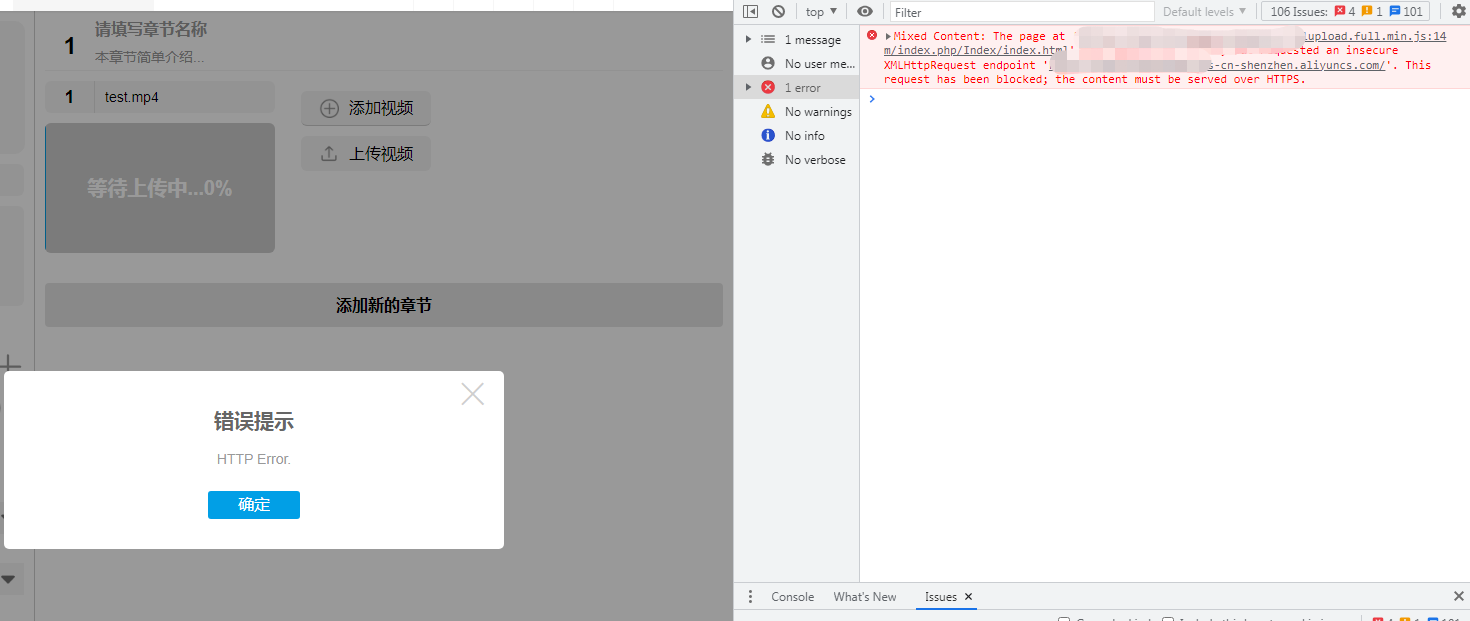Close the Issues tab with its x
The width and height of the screenshot is (1470, 621).
[968, 597]
